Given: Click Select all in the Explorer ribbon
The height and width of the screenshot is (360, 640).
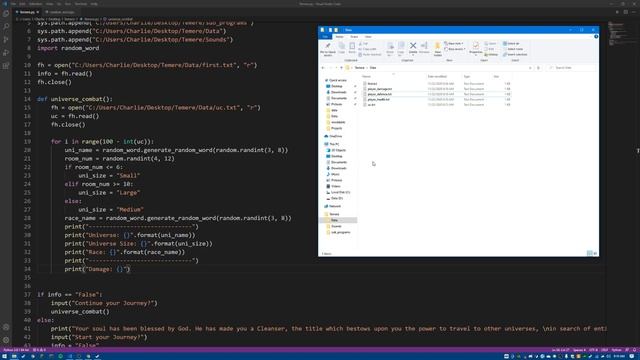Looking at the screenshot, I should (511, 43).
